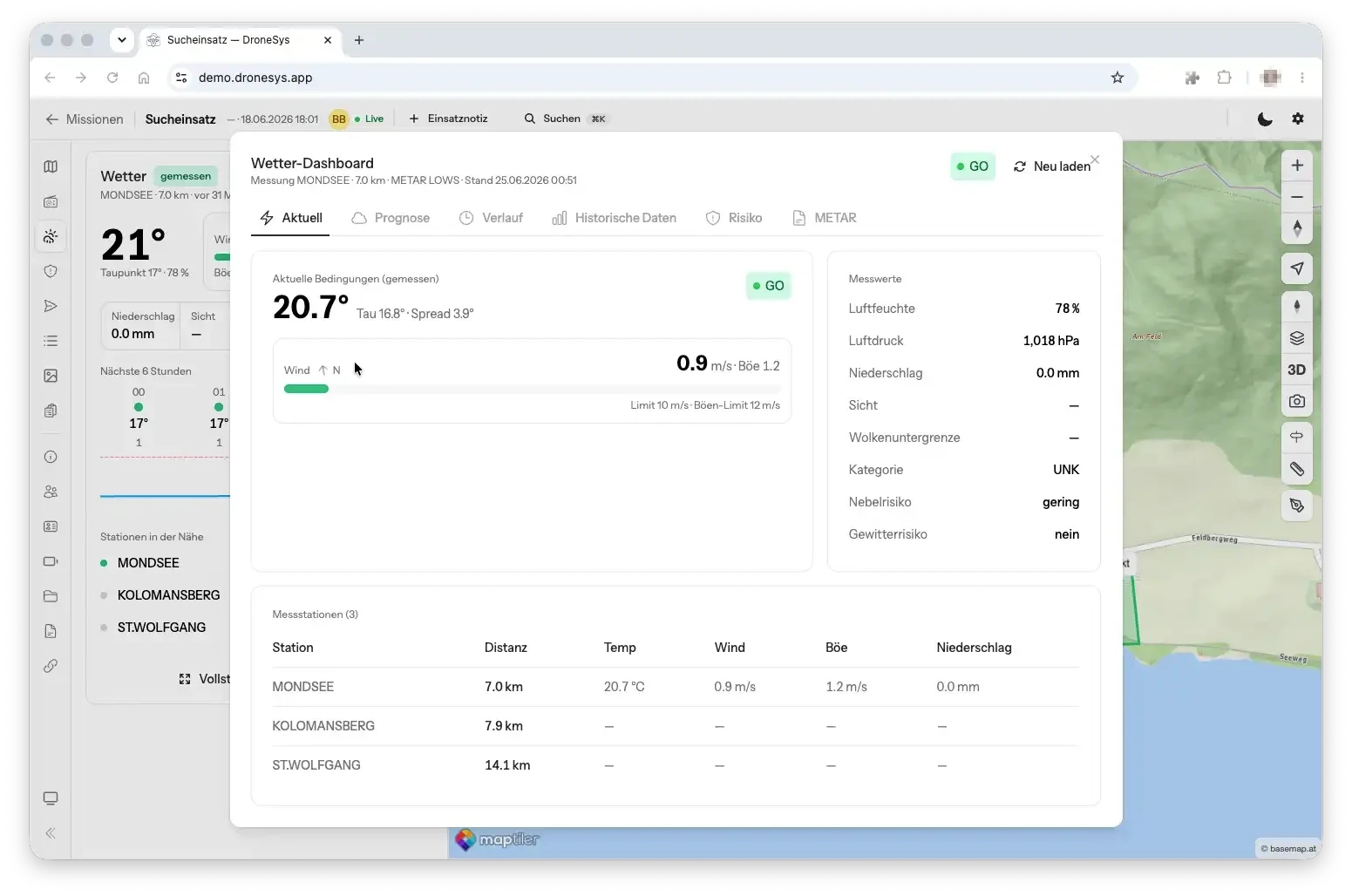Select the ruler measure tool
This screenshot has height=896, width=1352.
(1297, 470)
